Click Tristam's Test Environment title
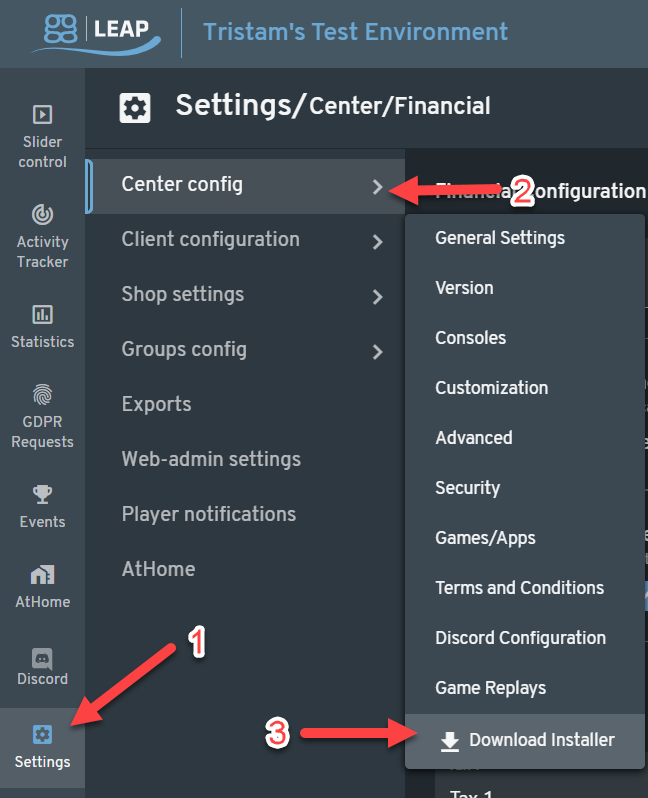The width and height of the screenshot is (648, 798). click(355, 32)
